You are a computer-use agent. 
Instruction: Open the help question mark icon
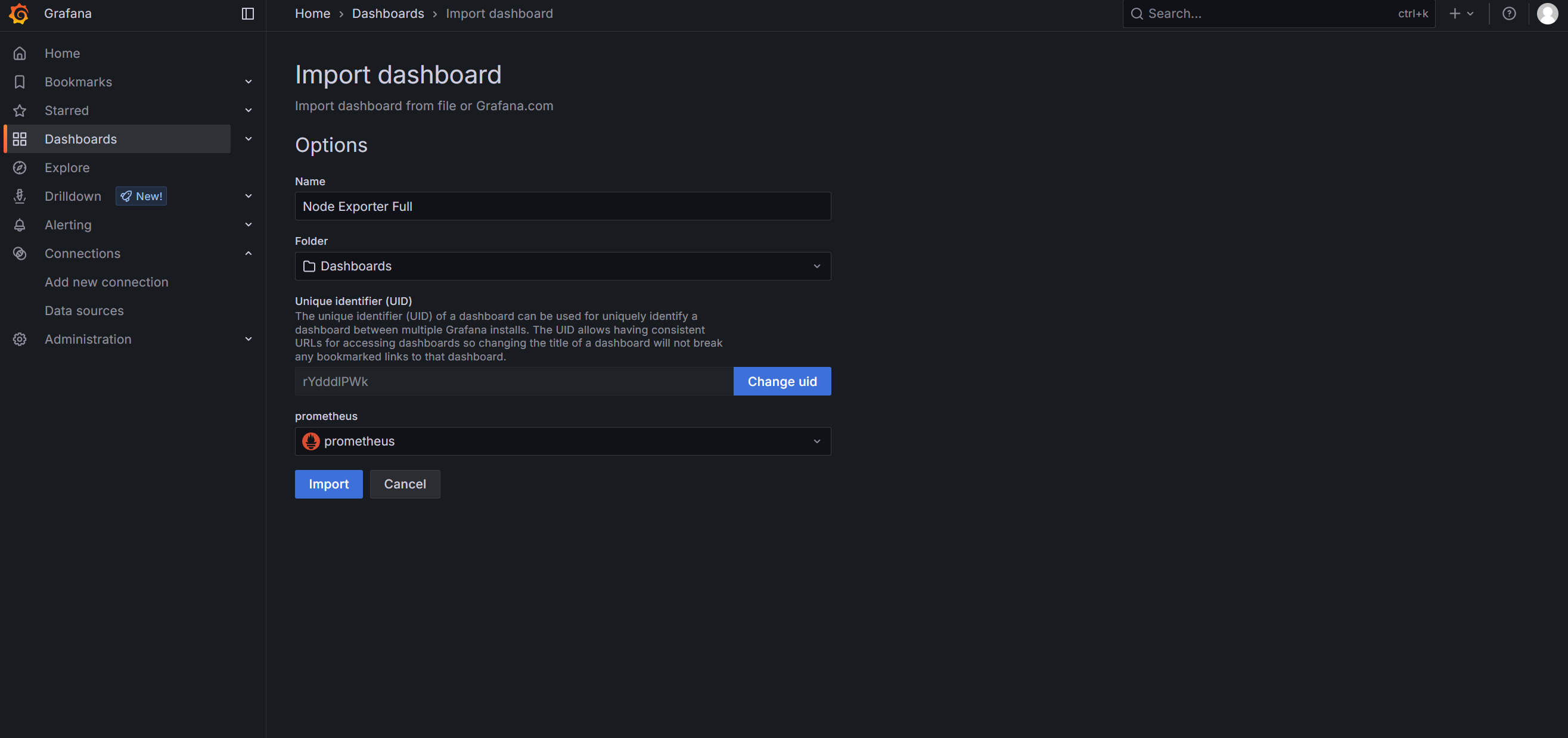1509,13
